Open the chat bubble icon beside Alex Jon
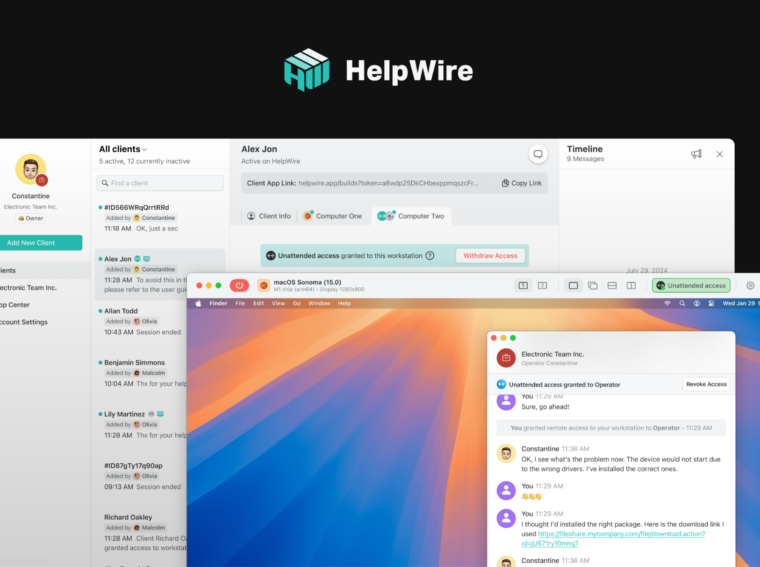The image size is (760, 567). tap(538, 154)
